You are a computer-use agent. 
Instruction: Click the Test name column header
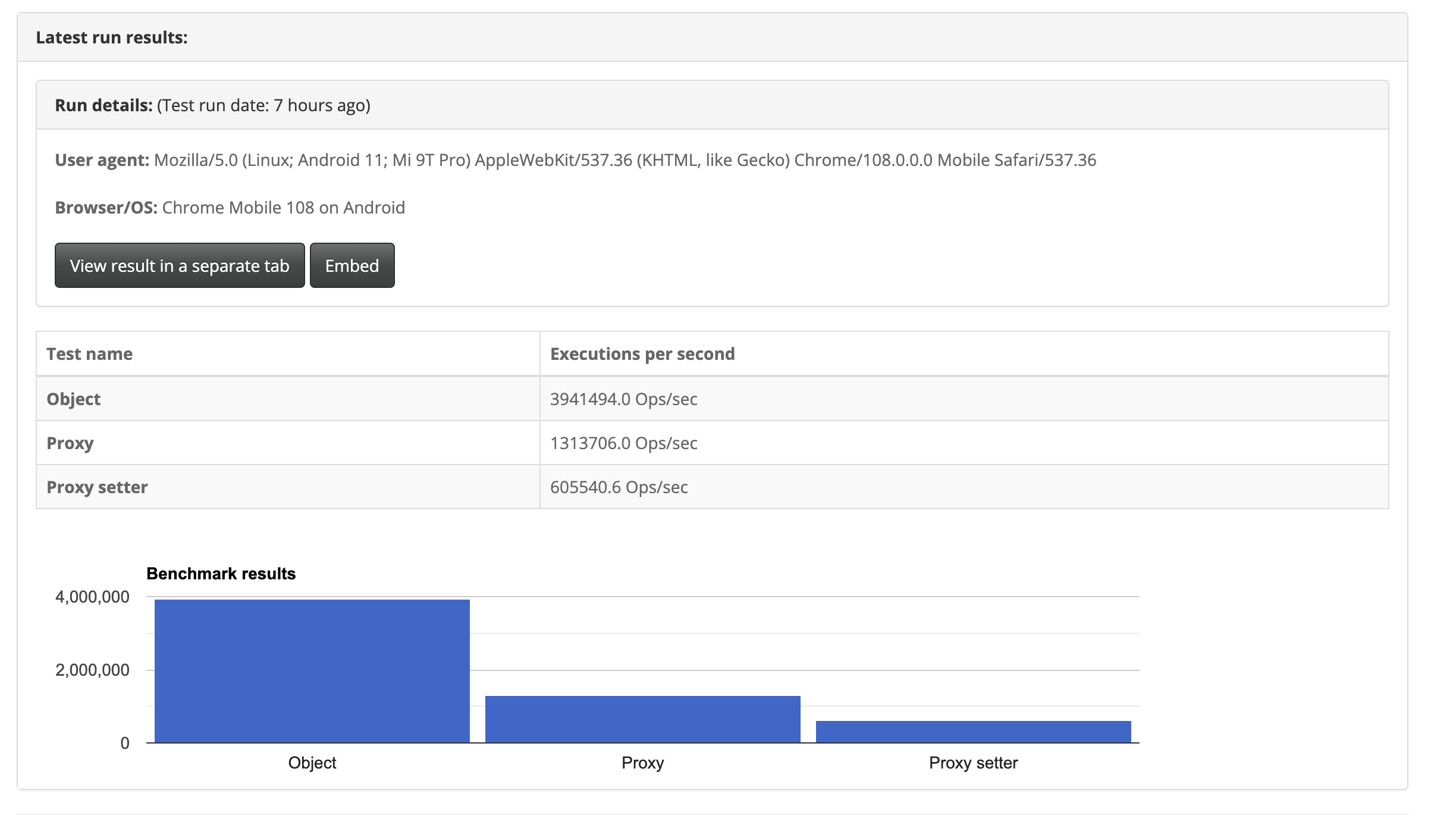pyautogui.click(x=90, y=354)
